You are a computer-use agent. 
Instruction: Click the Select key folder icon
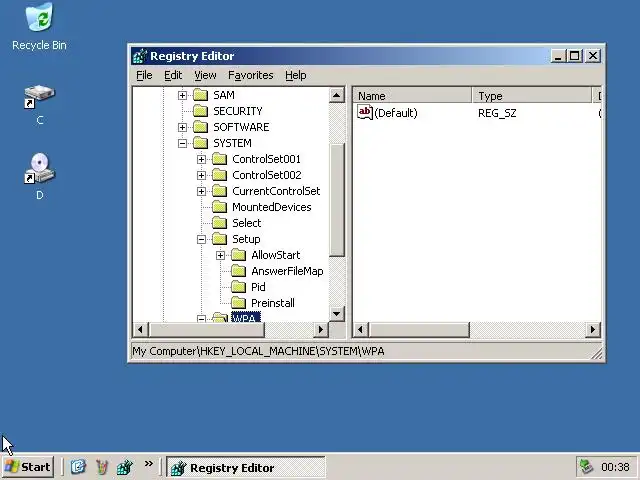pyautogui.click(x=220, y=223)
